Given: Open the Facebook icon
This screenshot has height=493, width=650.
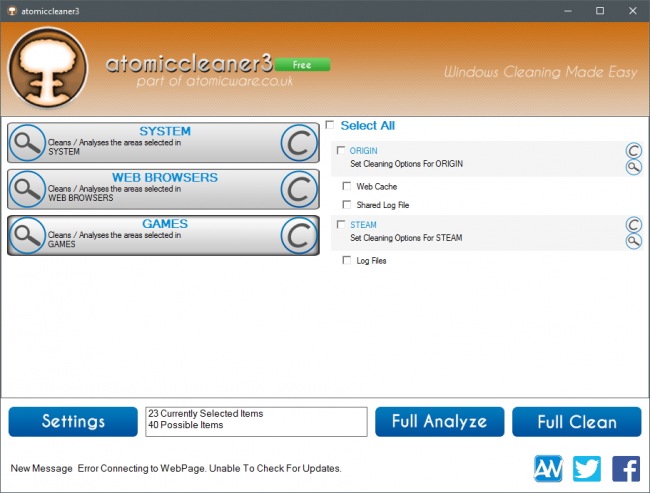Looking at the screenshot, I should pos(626,469).
